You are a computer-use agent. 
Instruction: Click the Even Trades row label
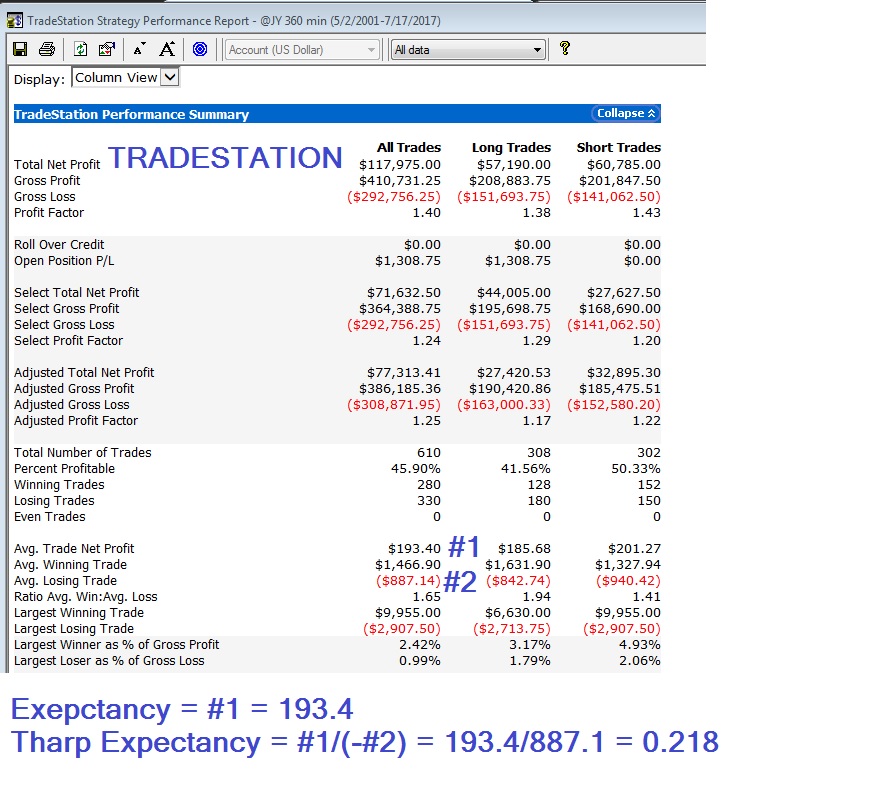[50, 517]
